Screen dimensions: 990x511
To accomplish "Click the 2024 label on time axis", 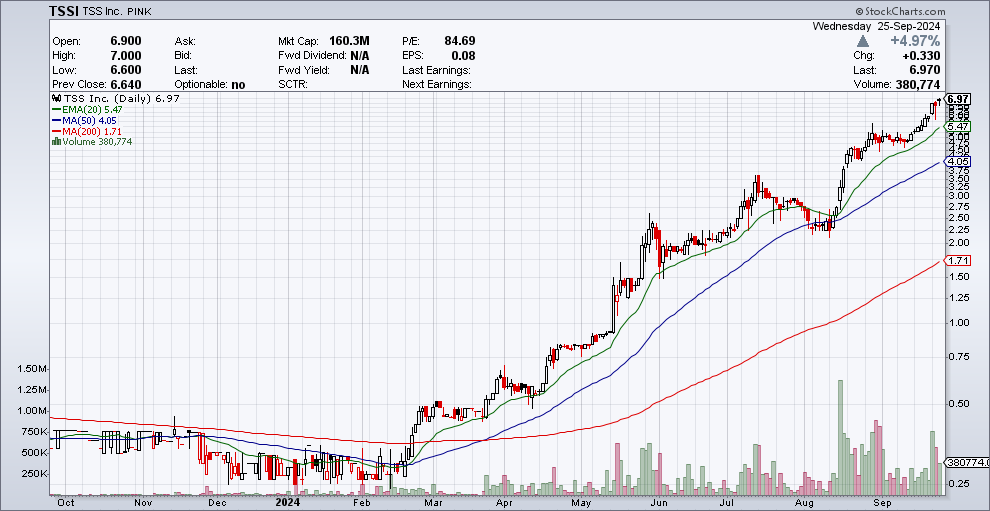I will 288,503.
